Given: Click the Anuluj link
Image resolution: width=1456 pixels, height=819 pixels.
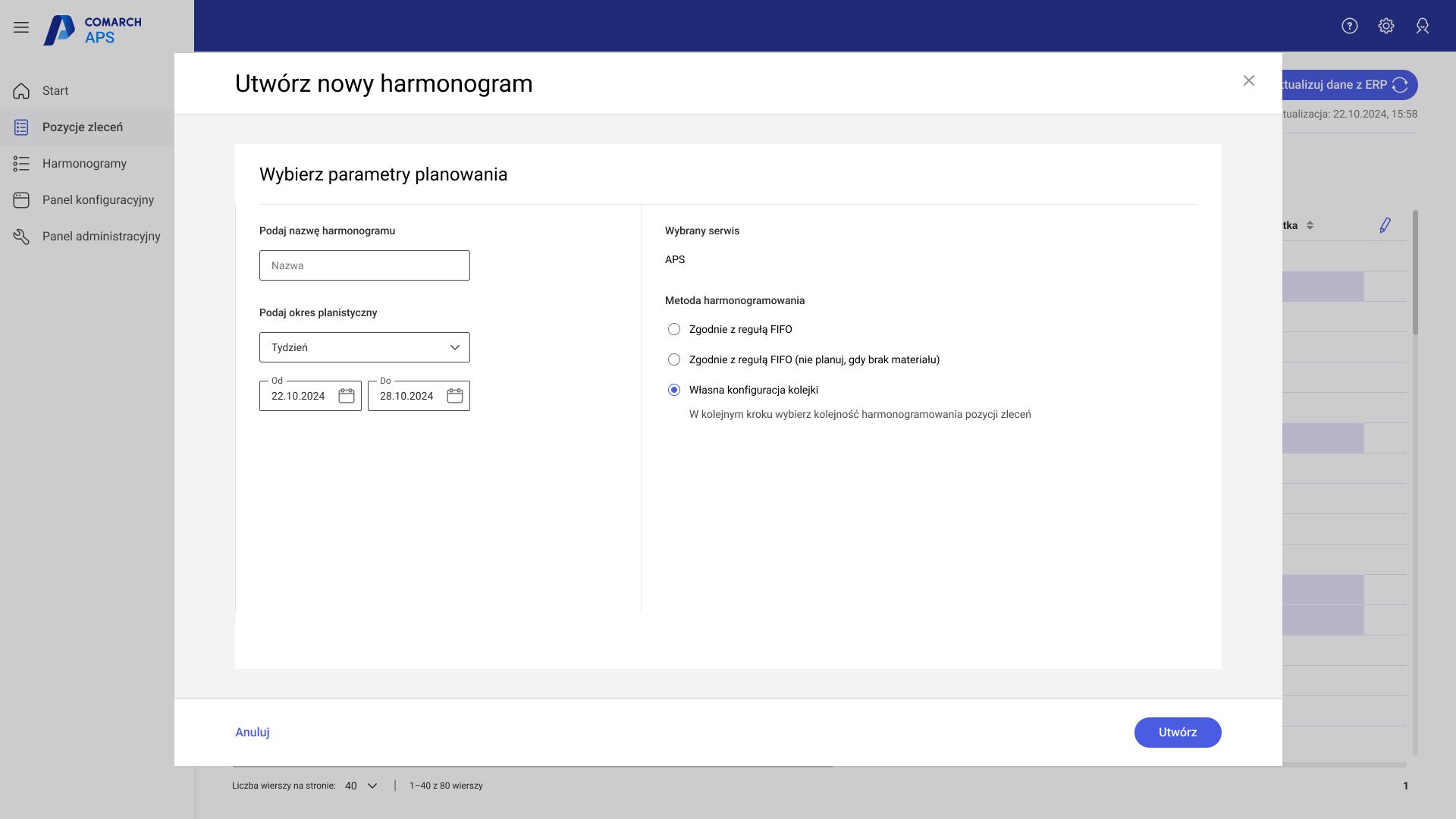Looking at the screenshot, I should (x=253, y=732).
